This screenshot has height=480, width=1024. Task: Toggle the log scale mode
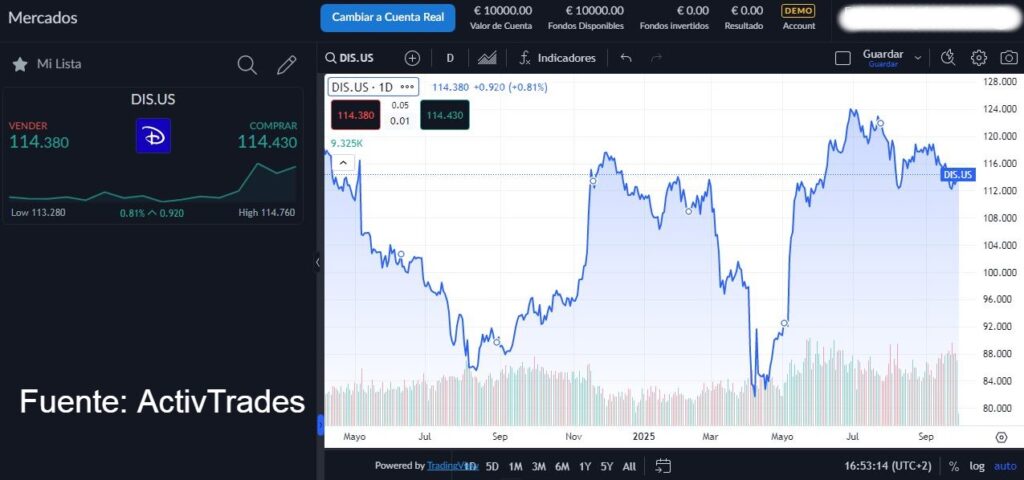[x=977, y=466]
